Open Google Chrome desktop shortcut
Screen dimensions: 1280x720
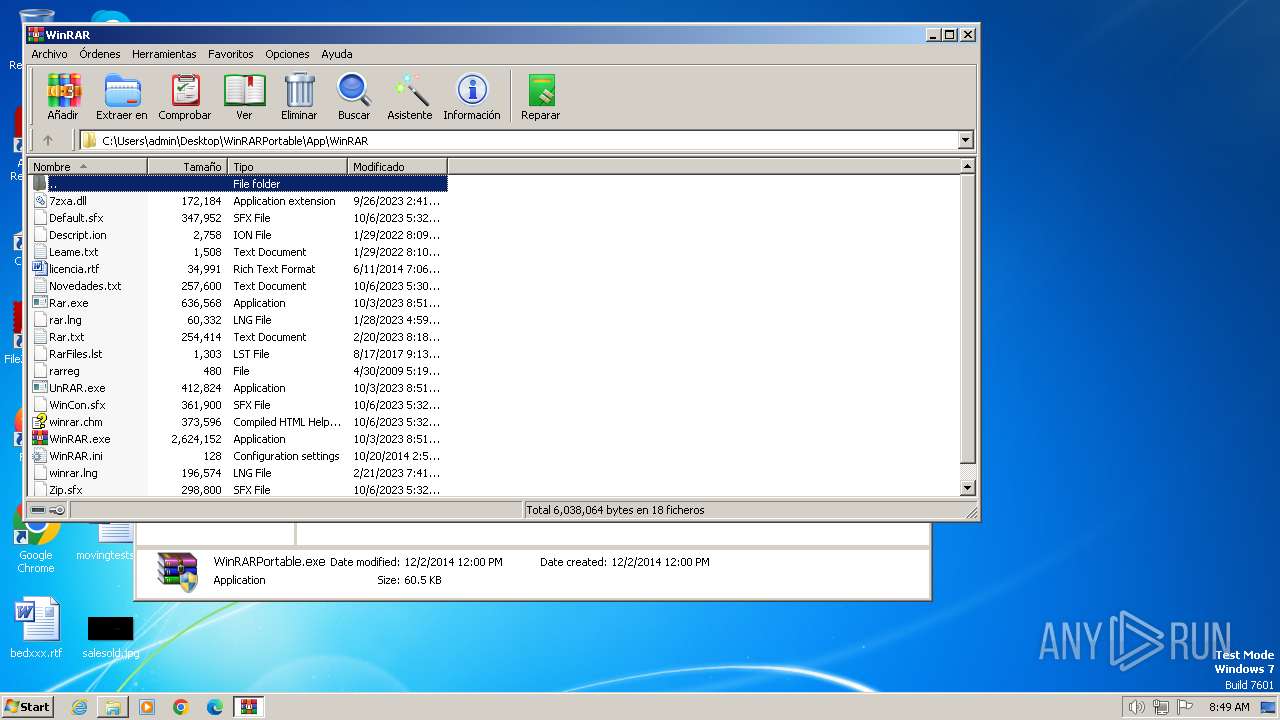point(36,540)
